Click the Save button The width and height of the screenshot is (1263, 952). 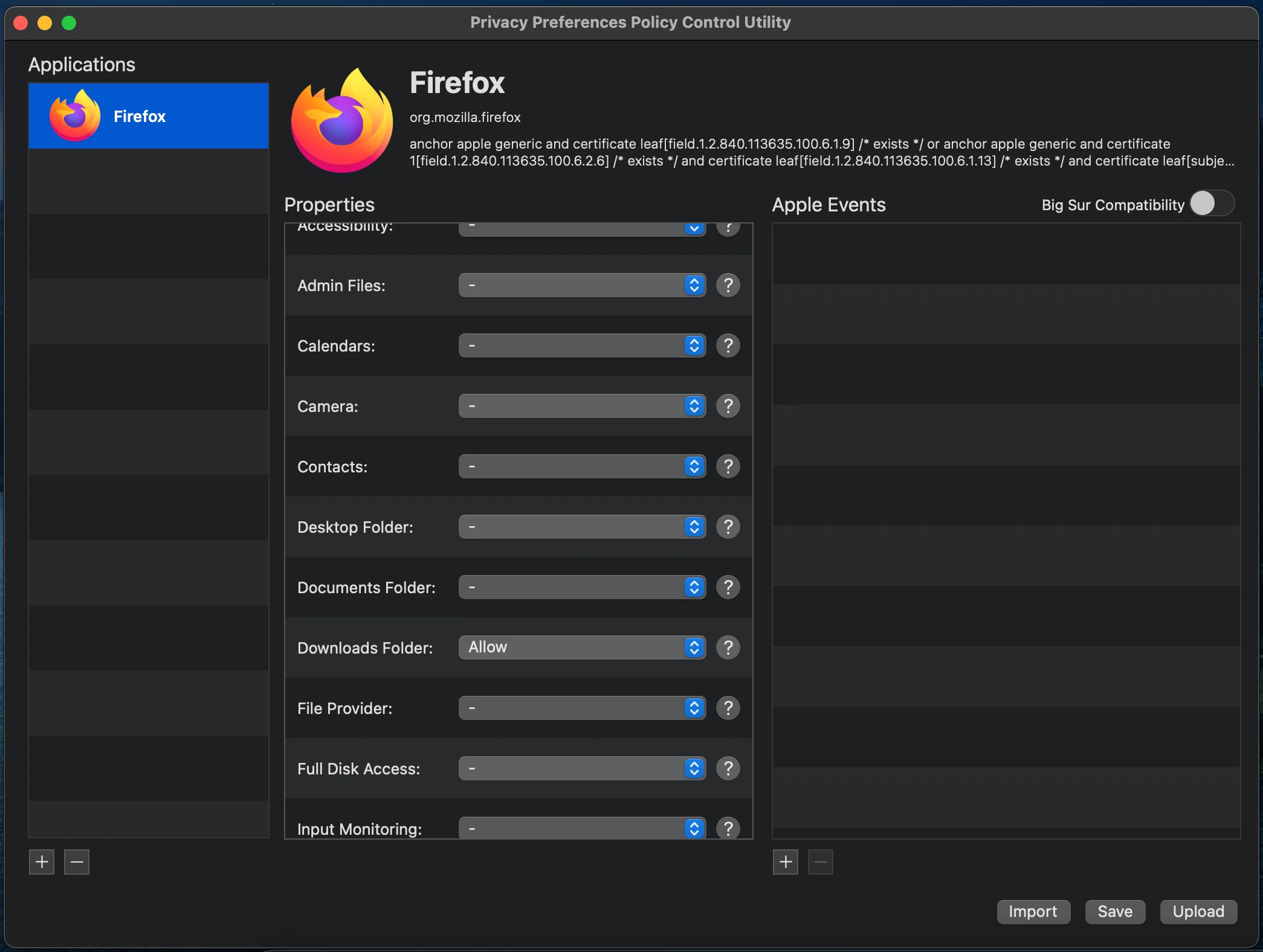click(x=1115, y=912)
